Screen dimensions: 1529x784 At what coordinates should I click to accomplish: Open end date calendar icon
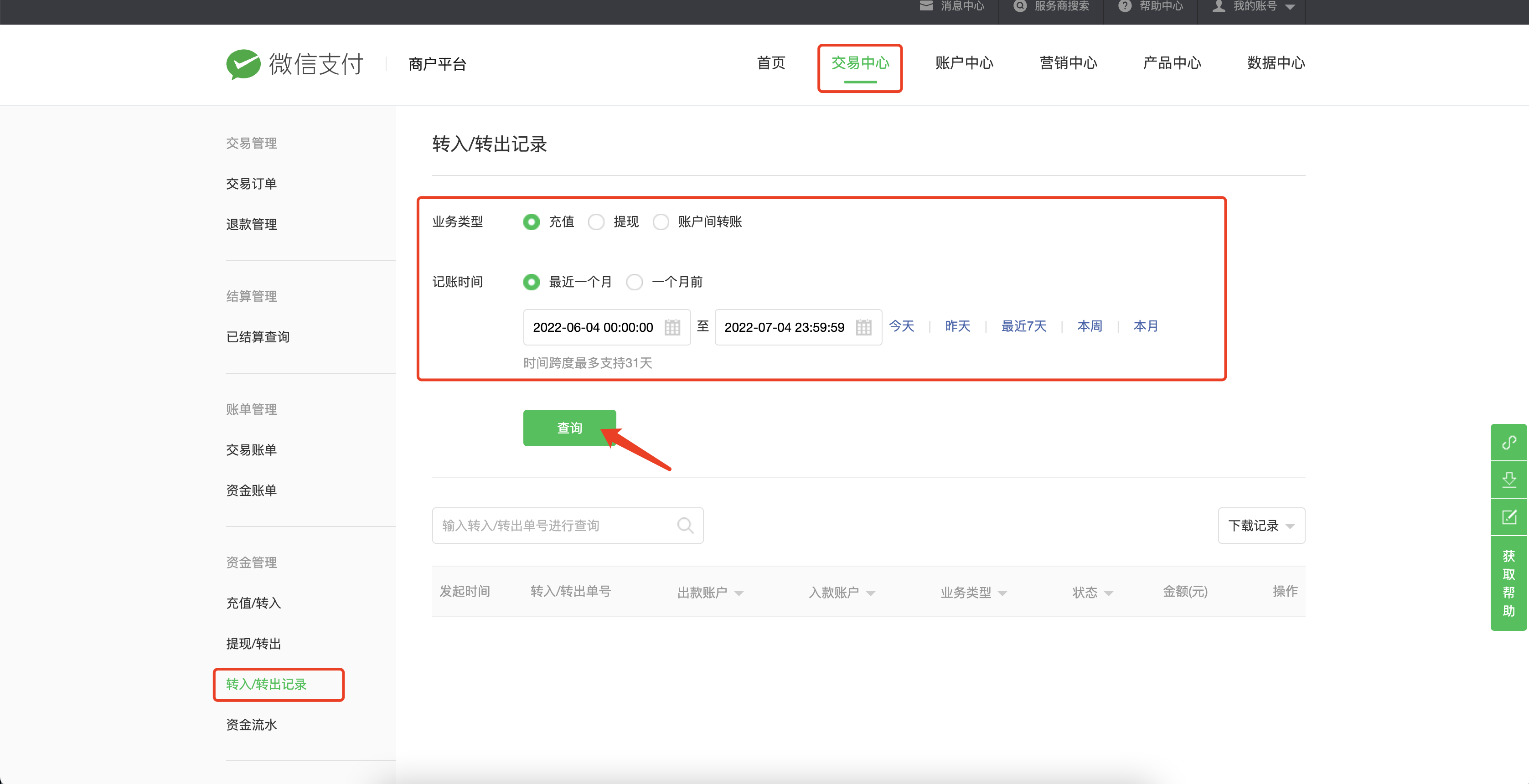pos(863,327)
